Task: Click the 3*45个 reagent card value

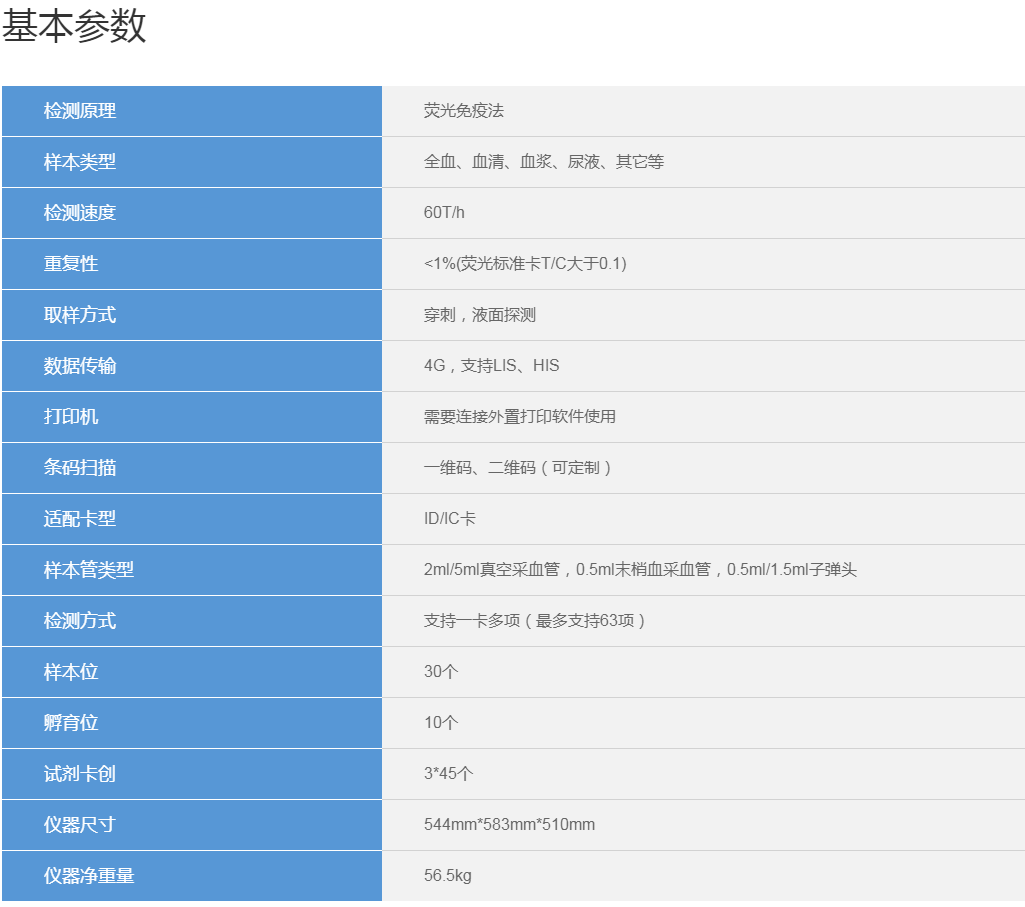Action: (x=448, y=774)
